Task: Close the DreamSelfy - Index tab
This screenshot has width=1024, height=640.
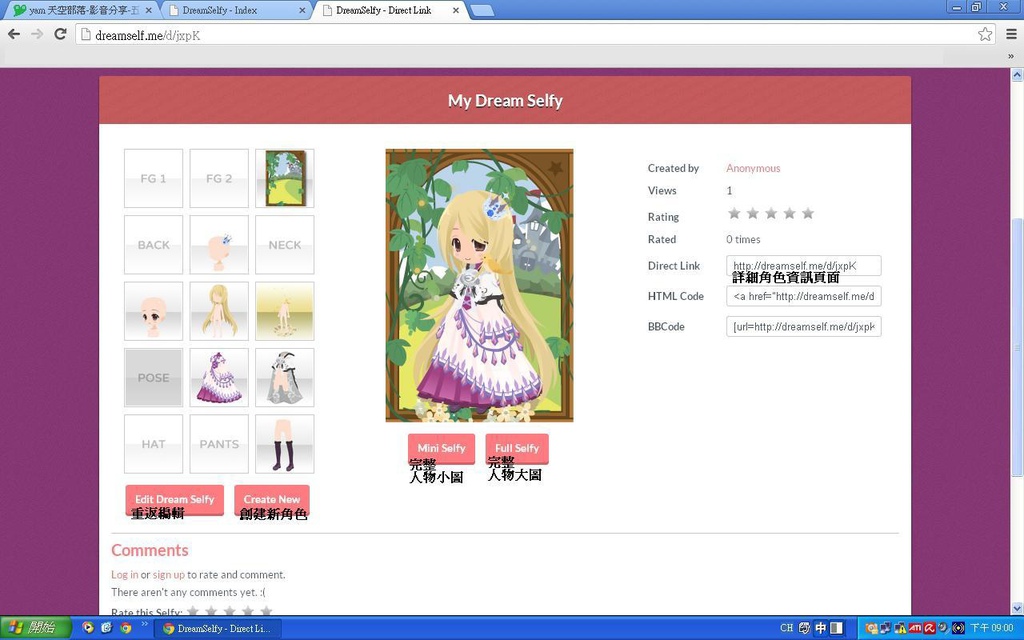Action: click(302, 10)
